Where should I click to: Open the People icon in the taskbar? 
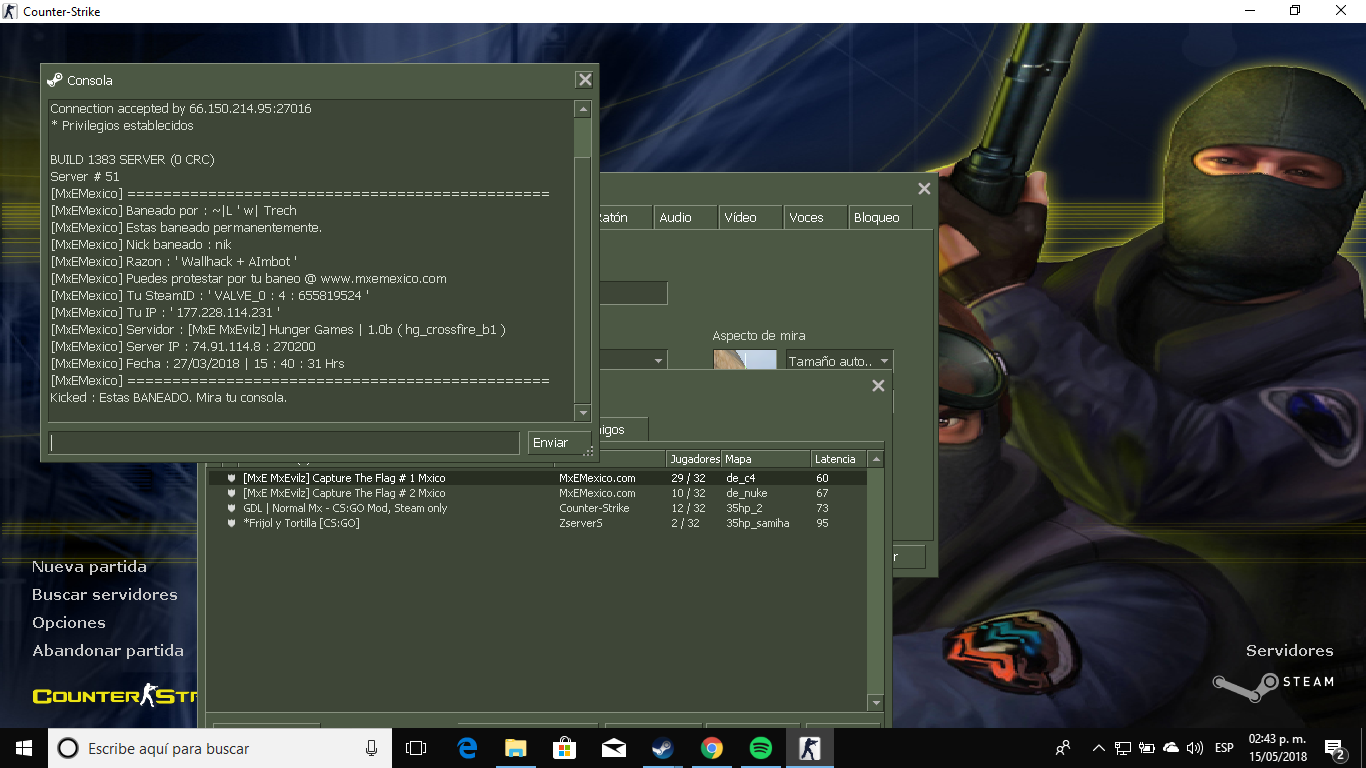(1063, 748)
